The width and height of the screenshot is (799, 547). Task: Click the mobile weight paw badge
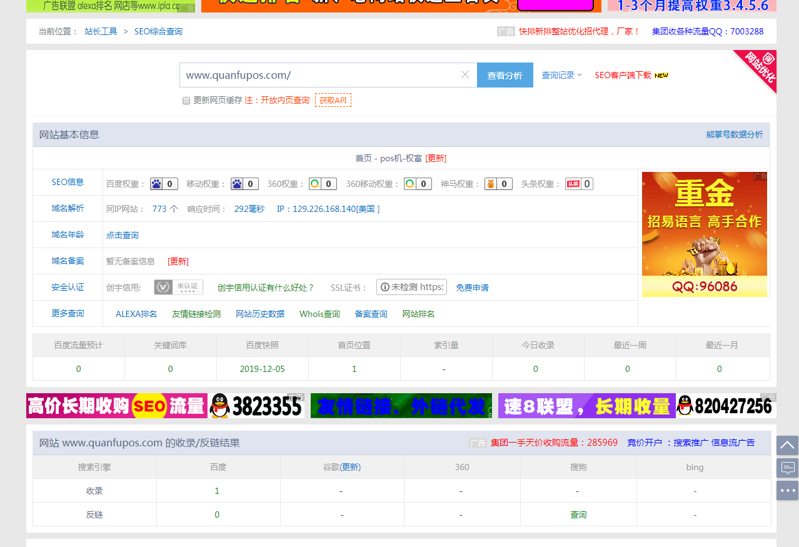tap(245, 184)
